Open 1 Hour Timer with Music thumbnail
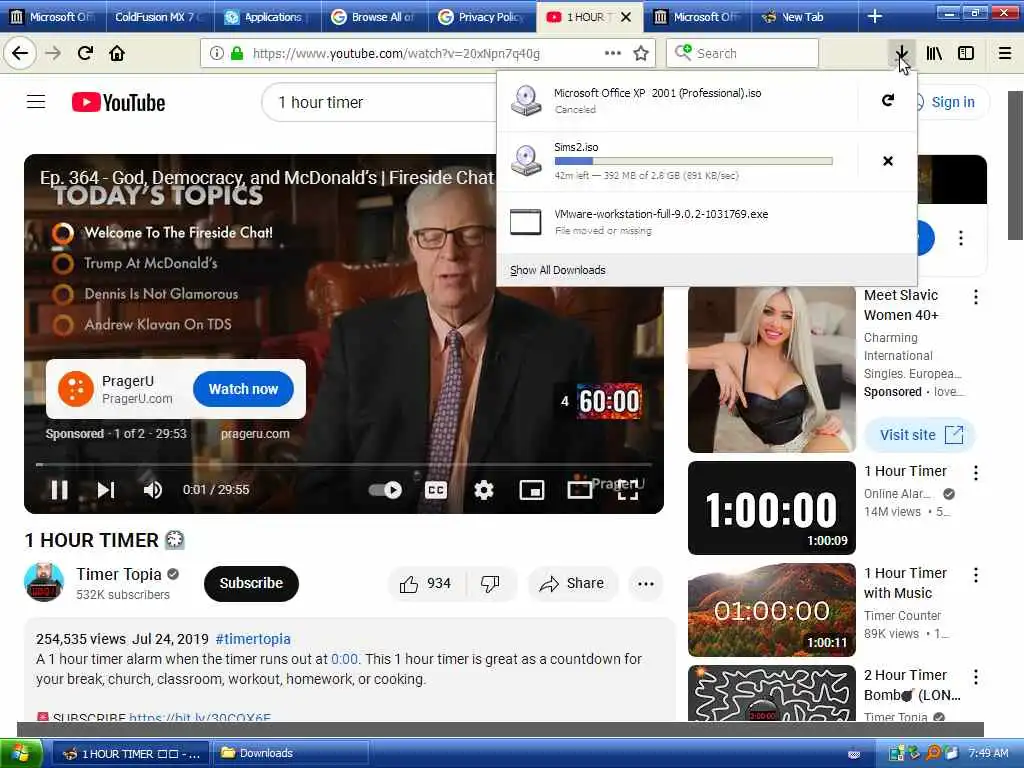This screenshot has height=768, width=1024. coord(772,610)
